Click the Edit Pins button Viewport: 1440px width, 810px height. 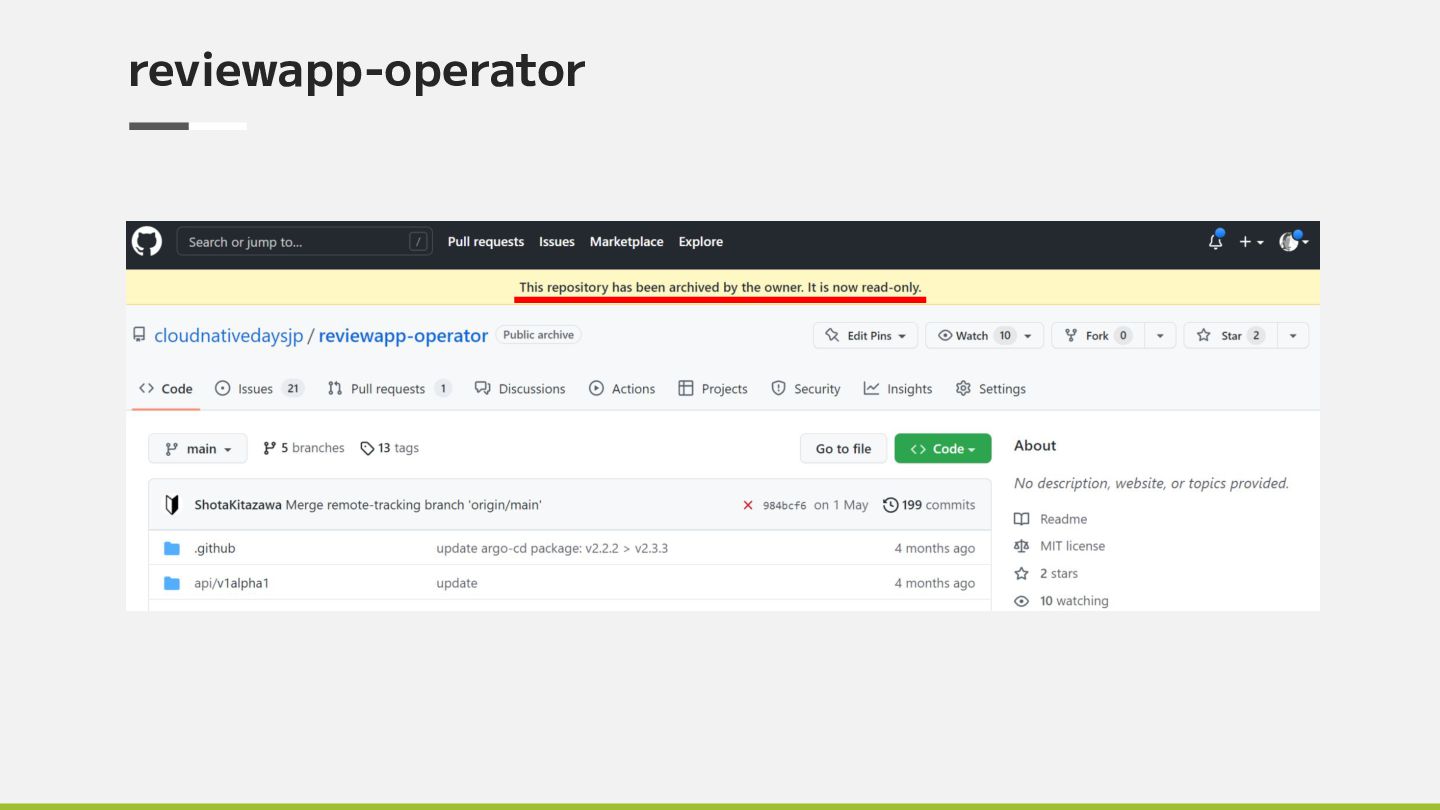866,336
